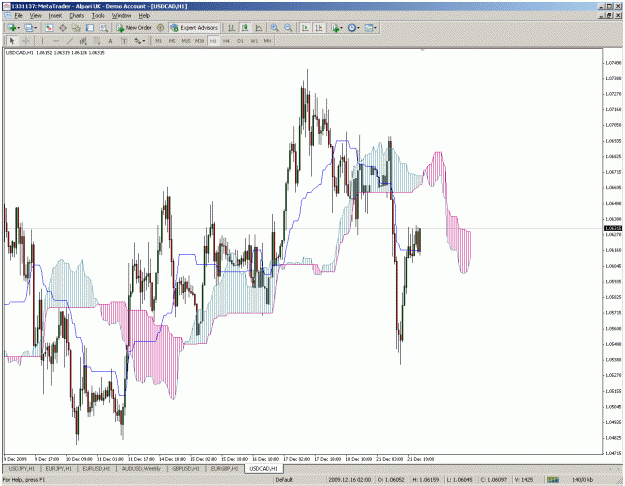Select the Cursor arrow tool

[12, 41]
